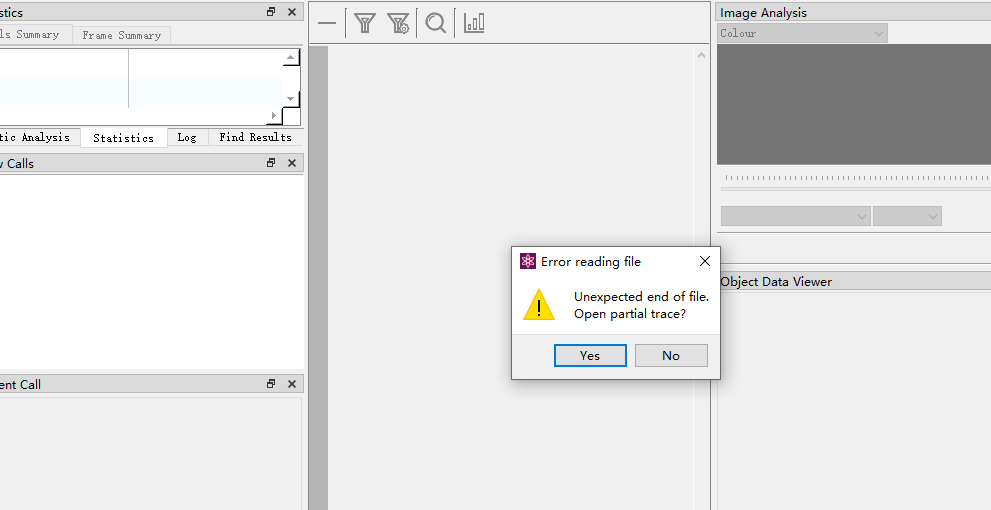Click the Image Analysis tick-mark slider

pos(856,182)
